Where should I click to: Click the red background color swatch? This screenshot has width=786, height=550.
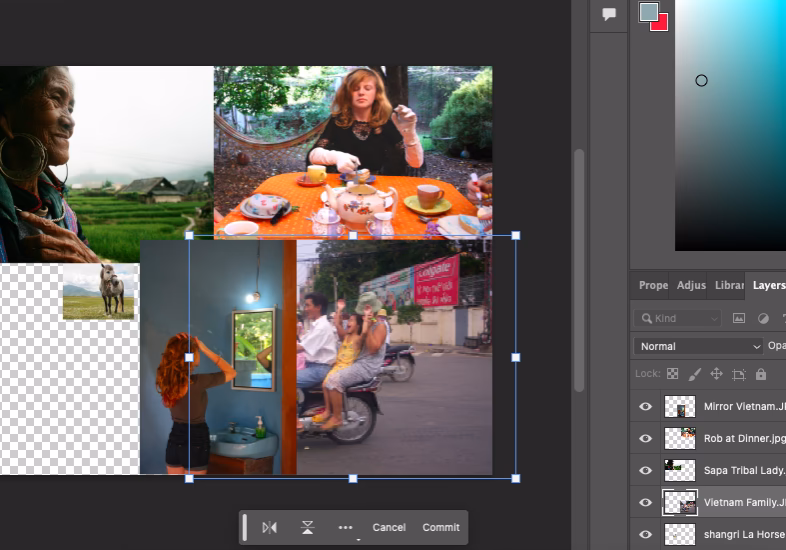point(663,25)
